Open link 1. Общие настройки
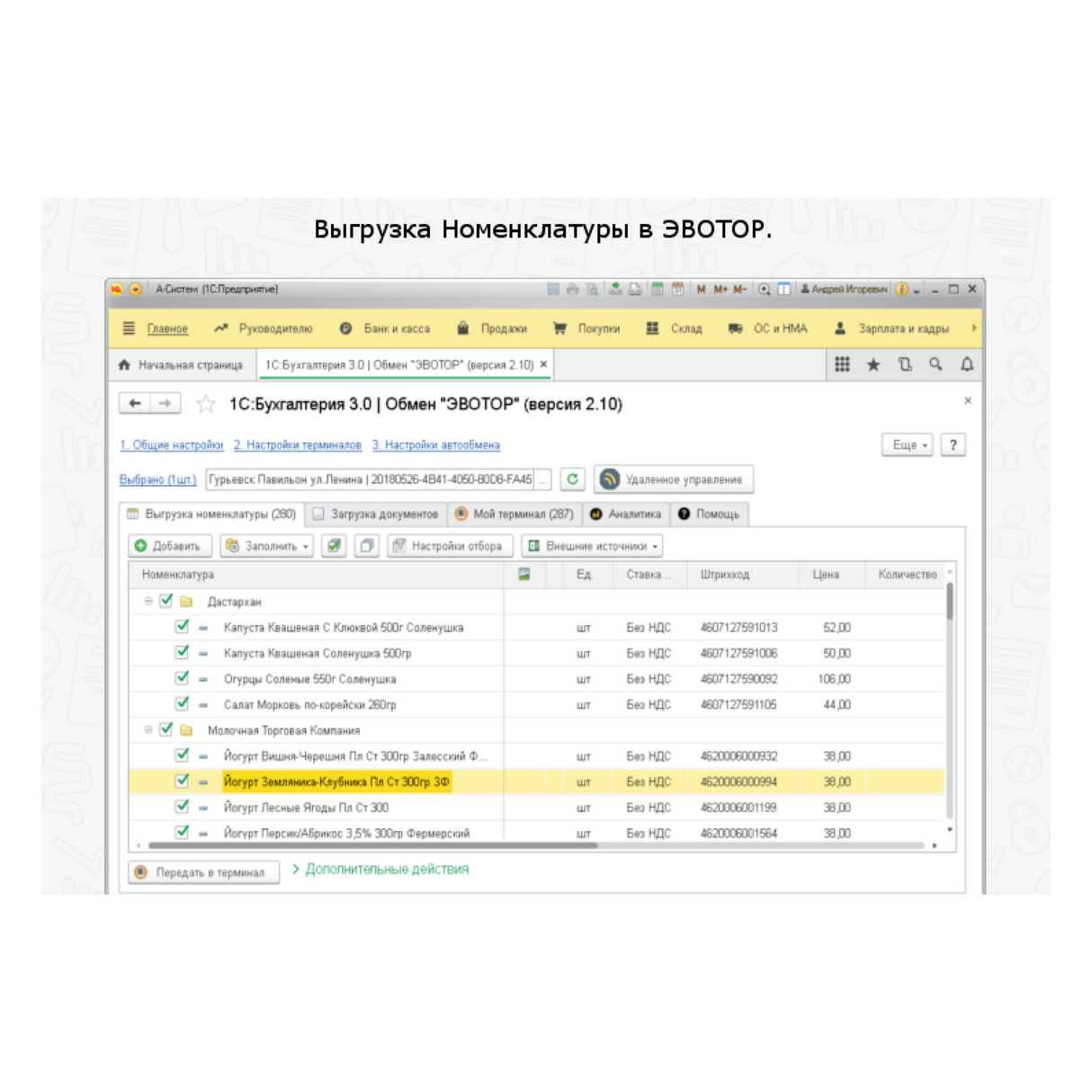 point(172,445)
